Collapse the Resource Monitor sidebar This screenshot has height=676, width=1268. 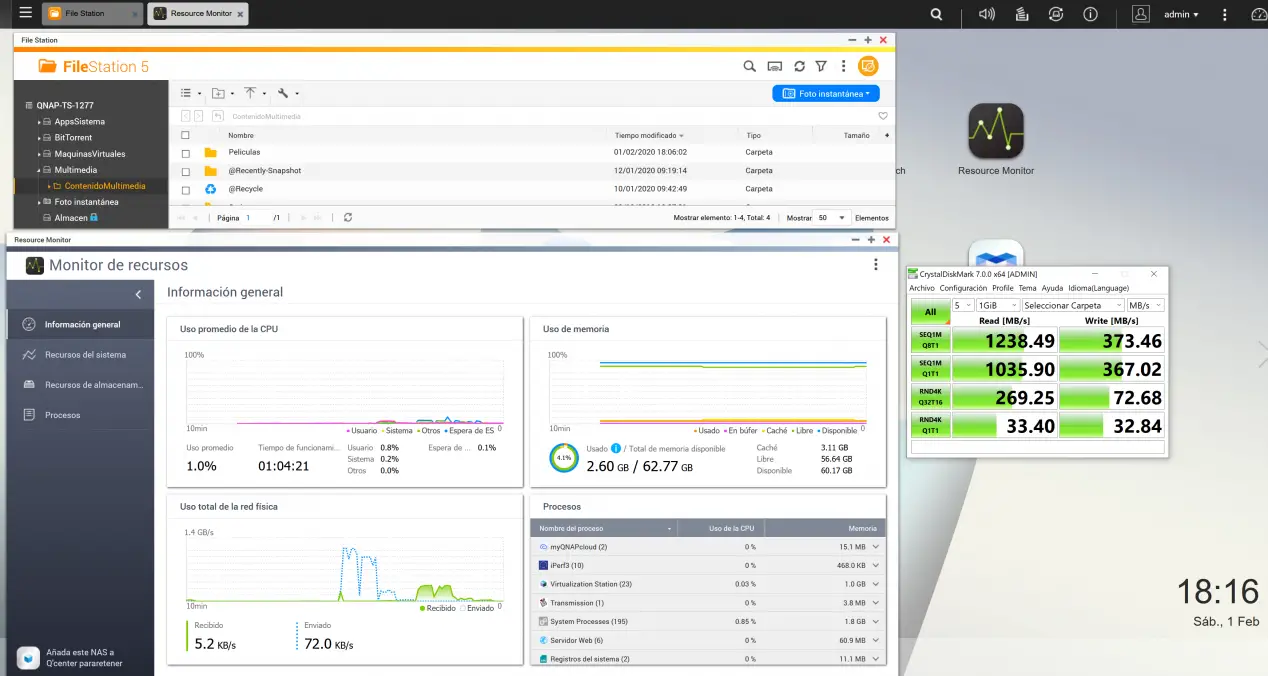tap(138, 294)
